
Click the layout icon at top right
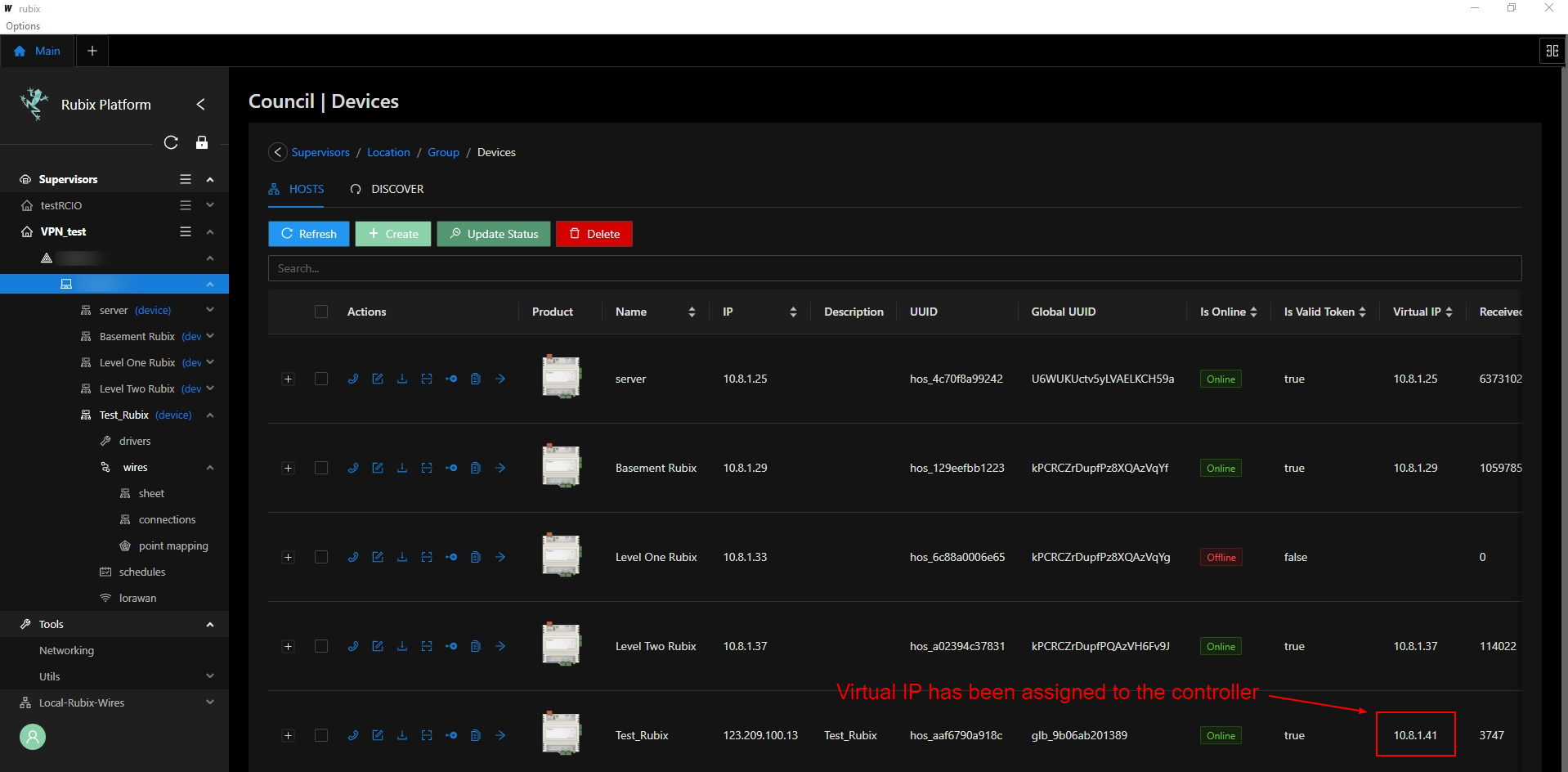[1552, 51]
